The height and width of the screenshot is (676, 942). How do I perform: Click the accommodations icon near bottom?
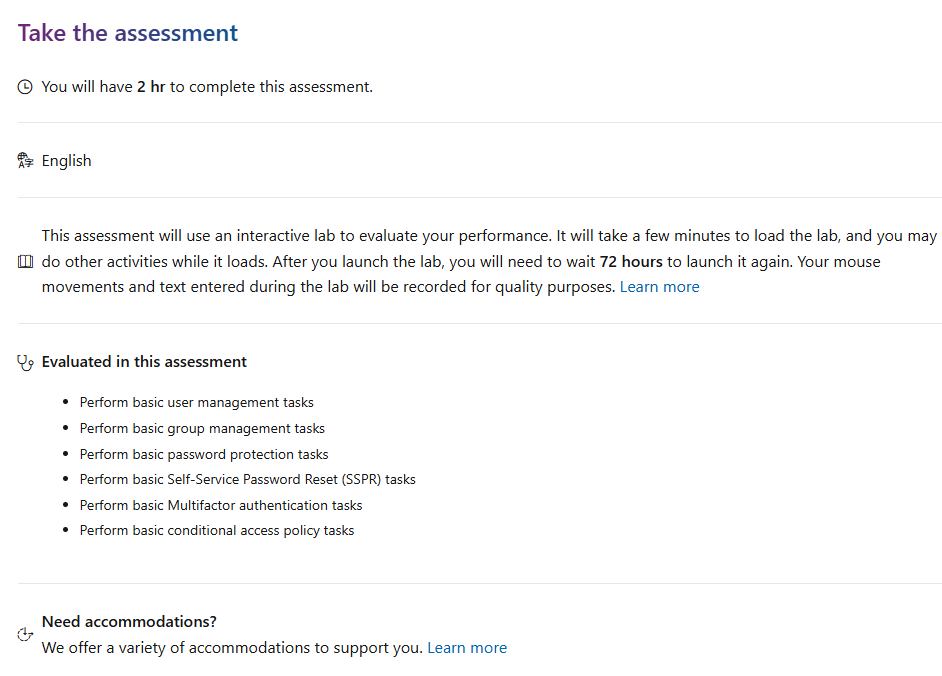tap(25, 635)
